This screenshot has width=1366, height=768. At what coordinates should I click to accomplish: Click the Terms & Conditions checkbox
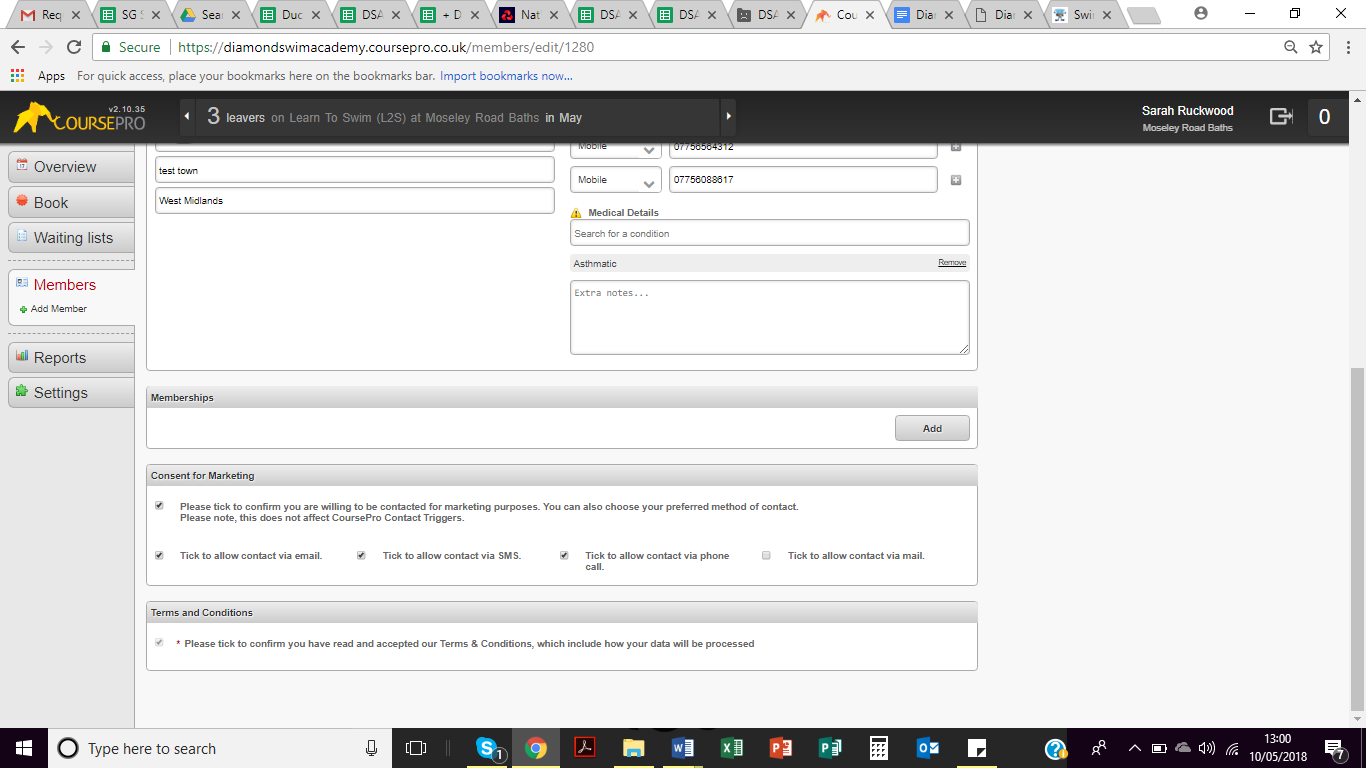pos(159,643)
